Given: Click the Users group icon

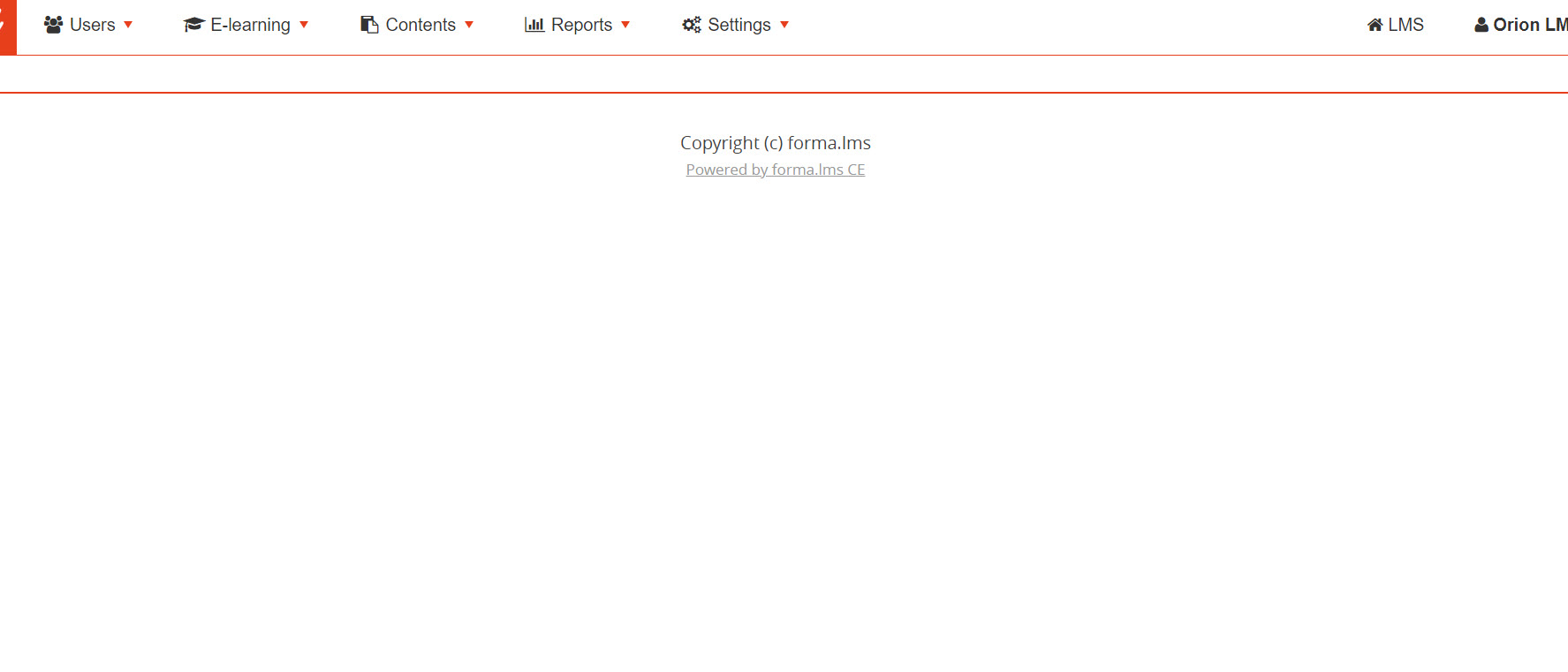Looking at the screenshot, I should point(53,25).
